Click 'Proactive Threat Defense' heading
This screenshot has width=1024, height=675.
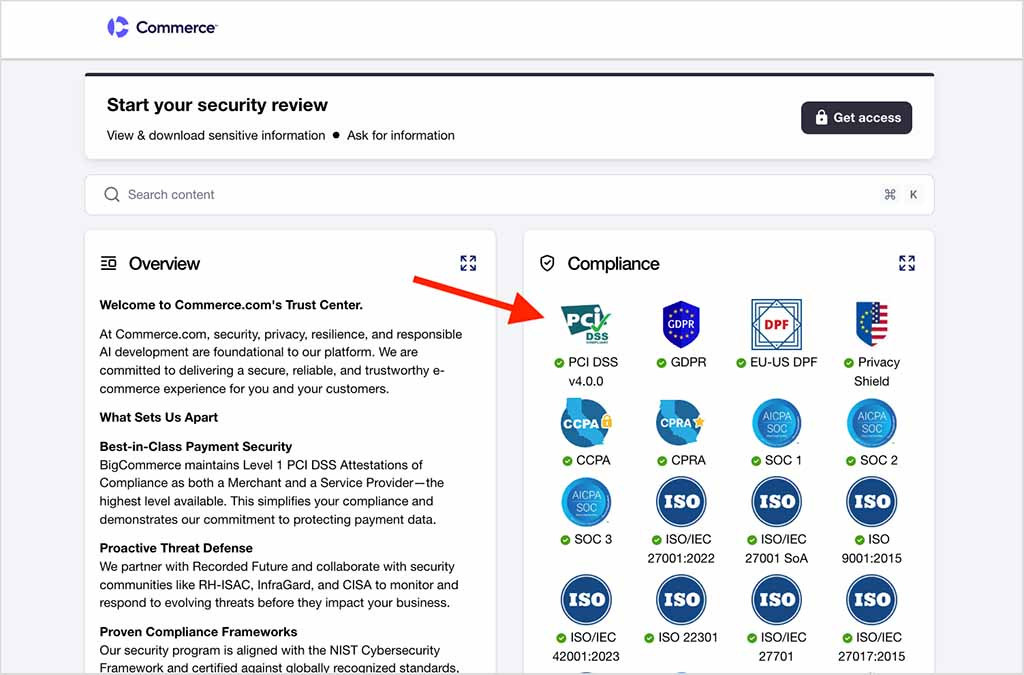pyautogui.click(x=176, y=548)
